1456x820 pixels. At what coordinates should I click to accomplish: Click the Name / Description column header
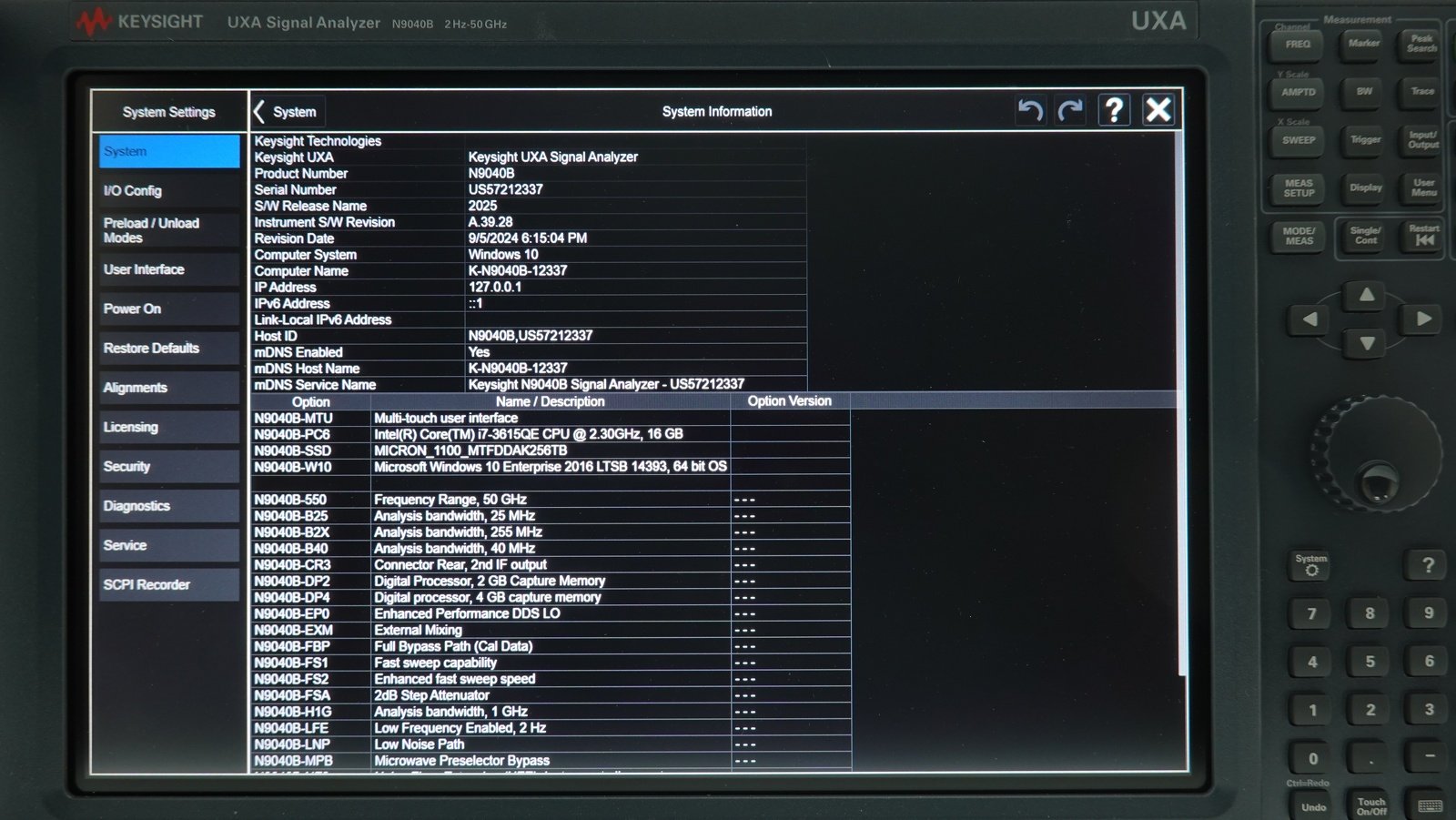coord(550,401)
